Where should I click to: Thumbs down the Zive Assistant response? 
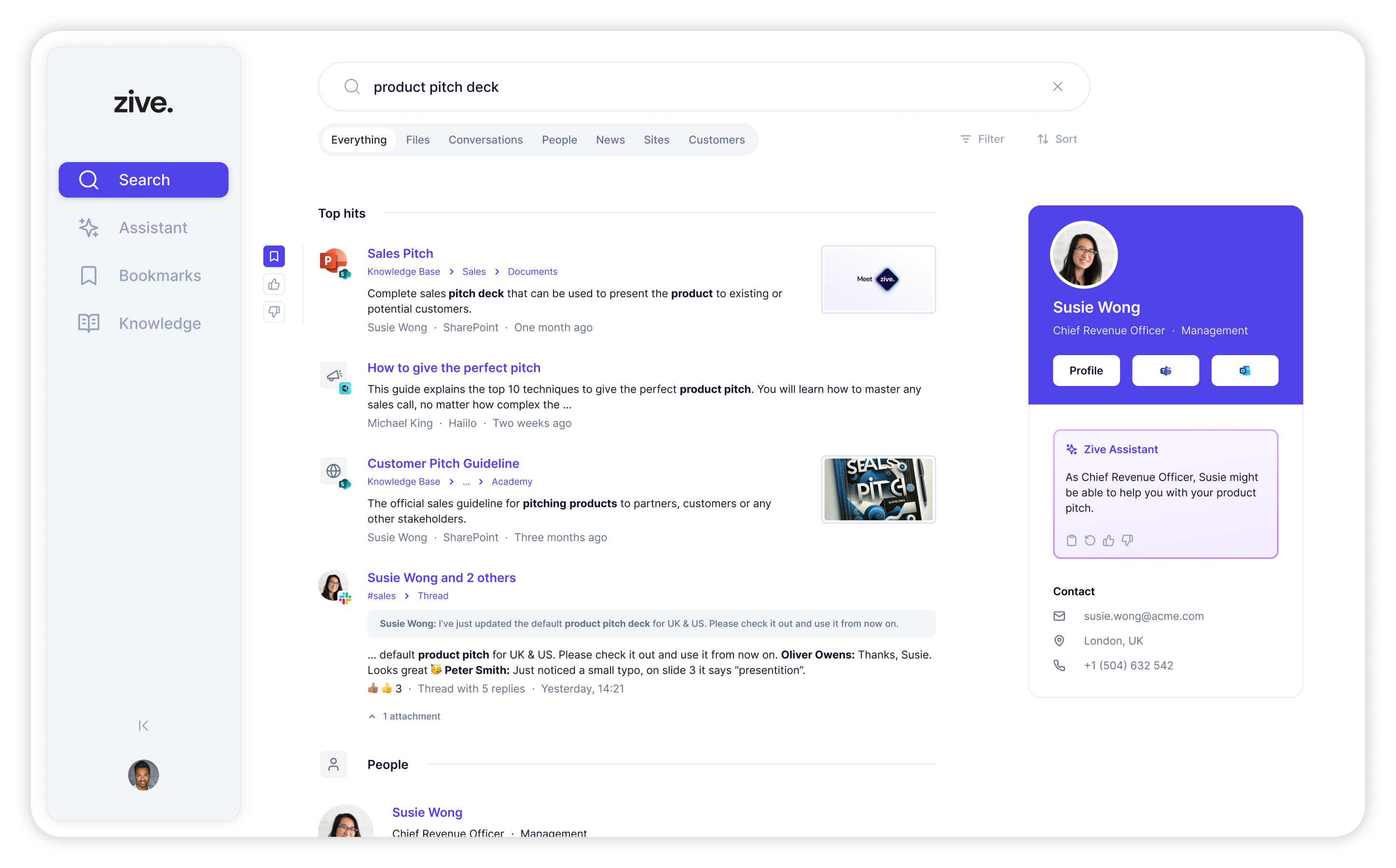click(x=1127, y=540)
